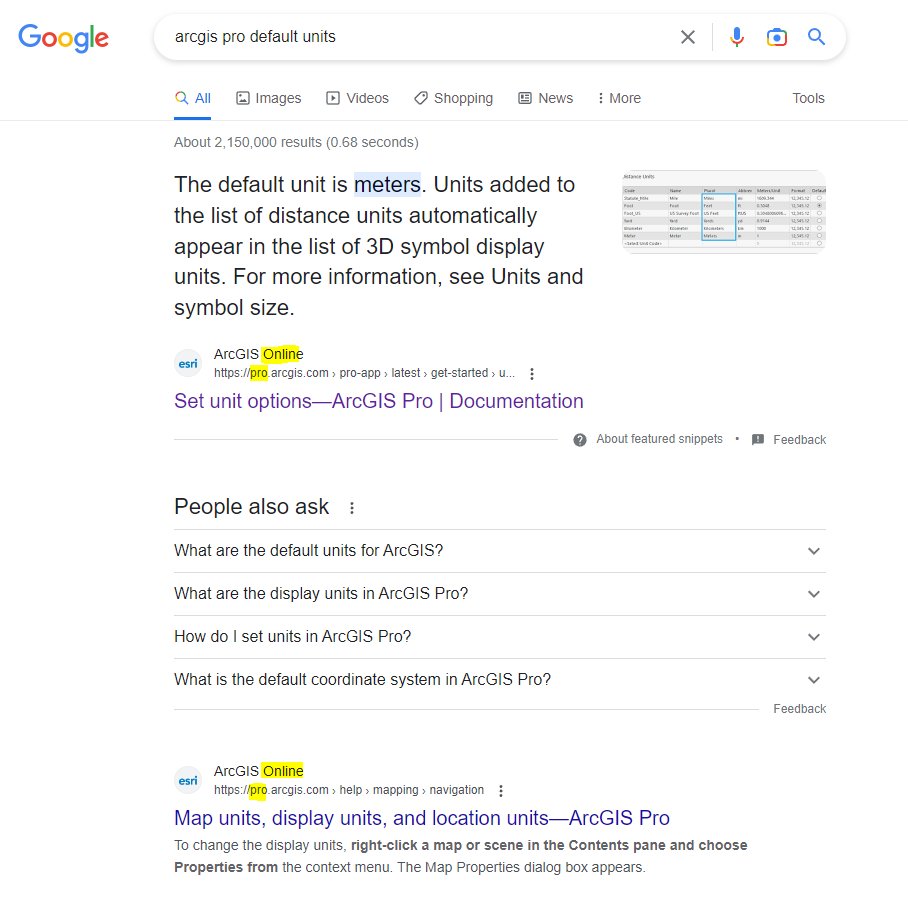Click Tools to show search filters

tap(808, 98)
